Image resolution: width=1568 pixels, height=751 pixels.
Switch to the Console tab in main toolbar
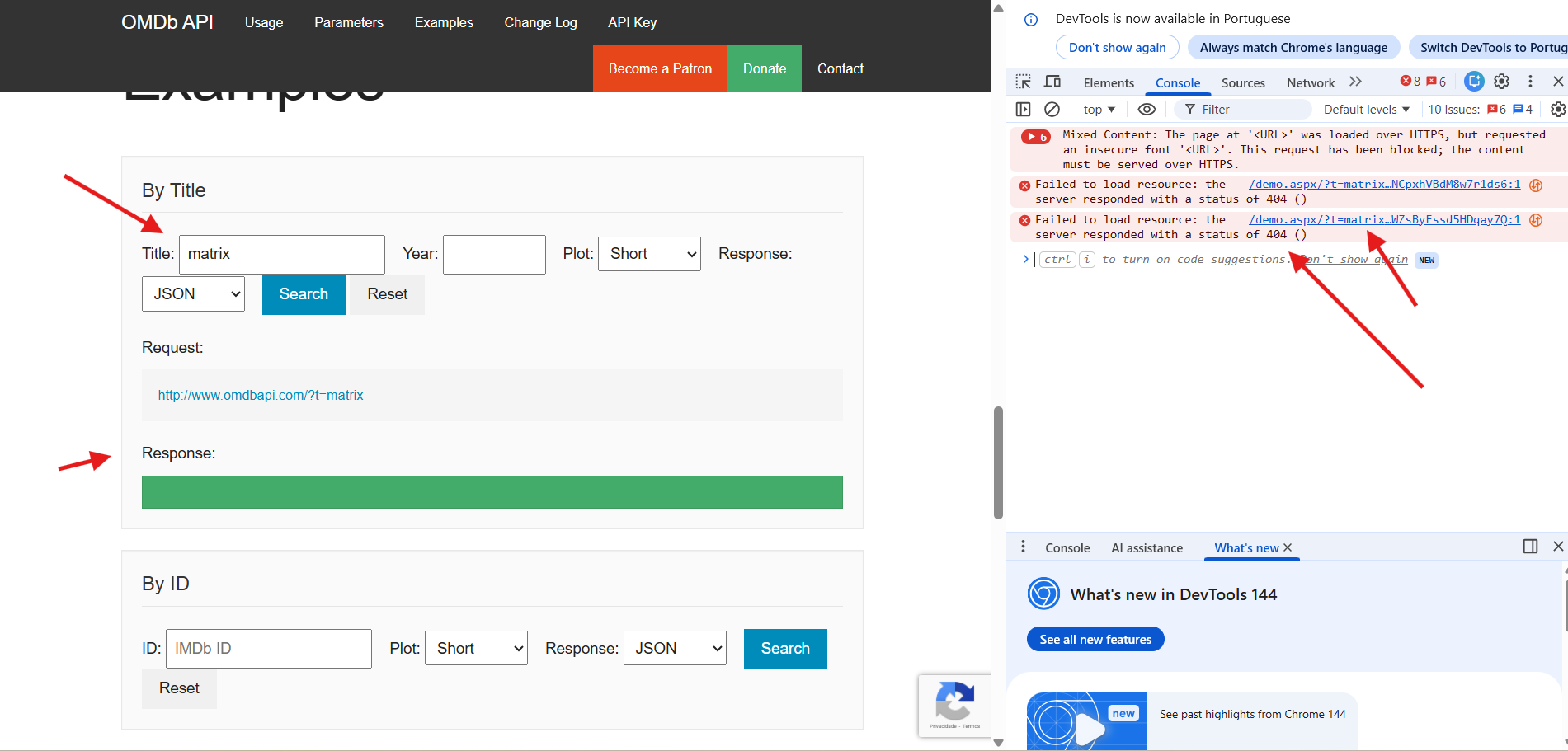pos(1178,82)
